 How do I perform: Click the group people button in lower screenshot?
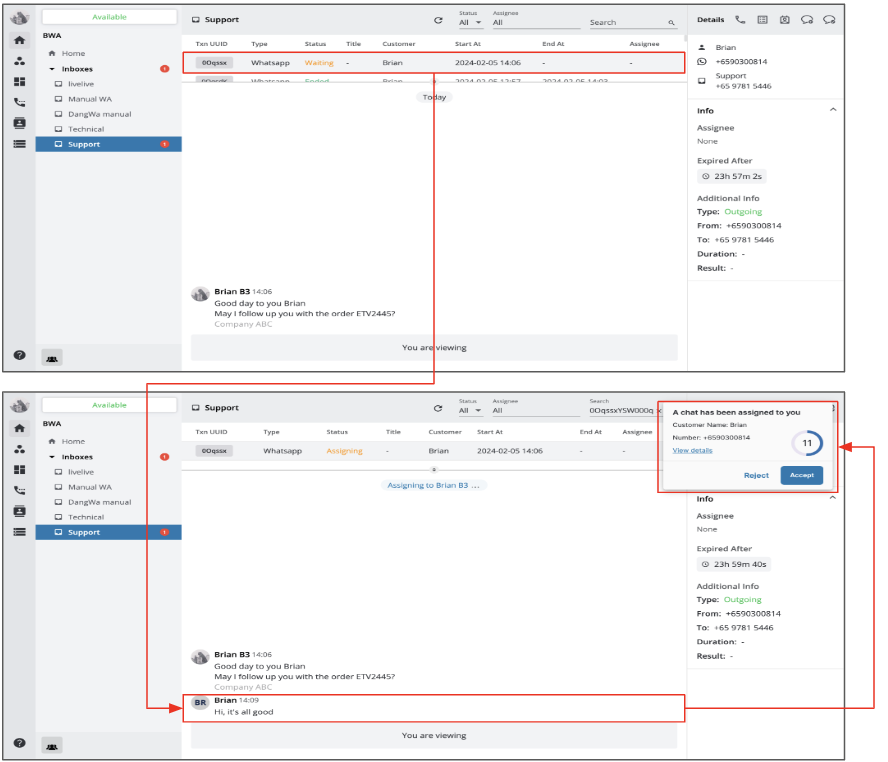point(52,746)
